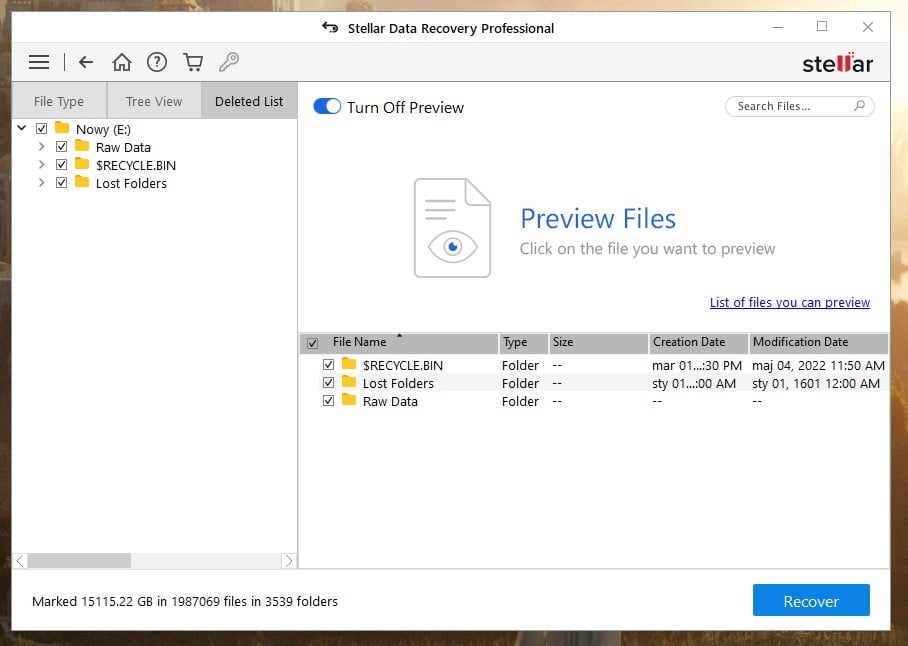Close the Stellar Data Recovery window

(867, 27)
